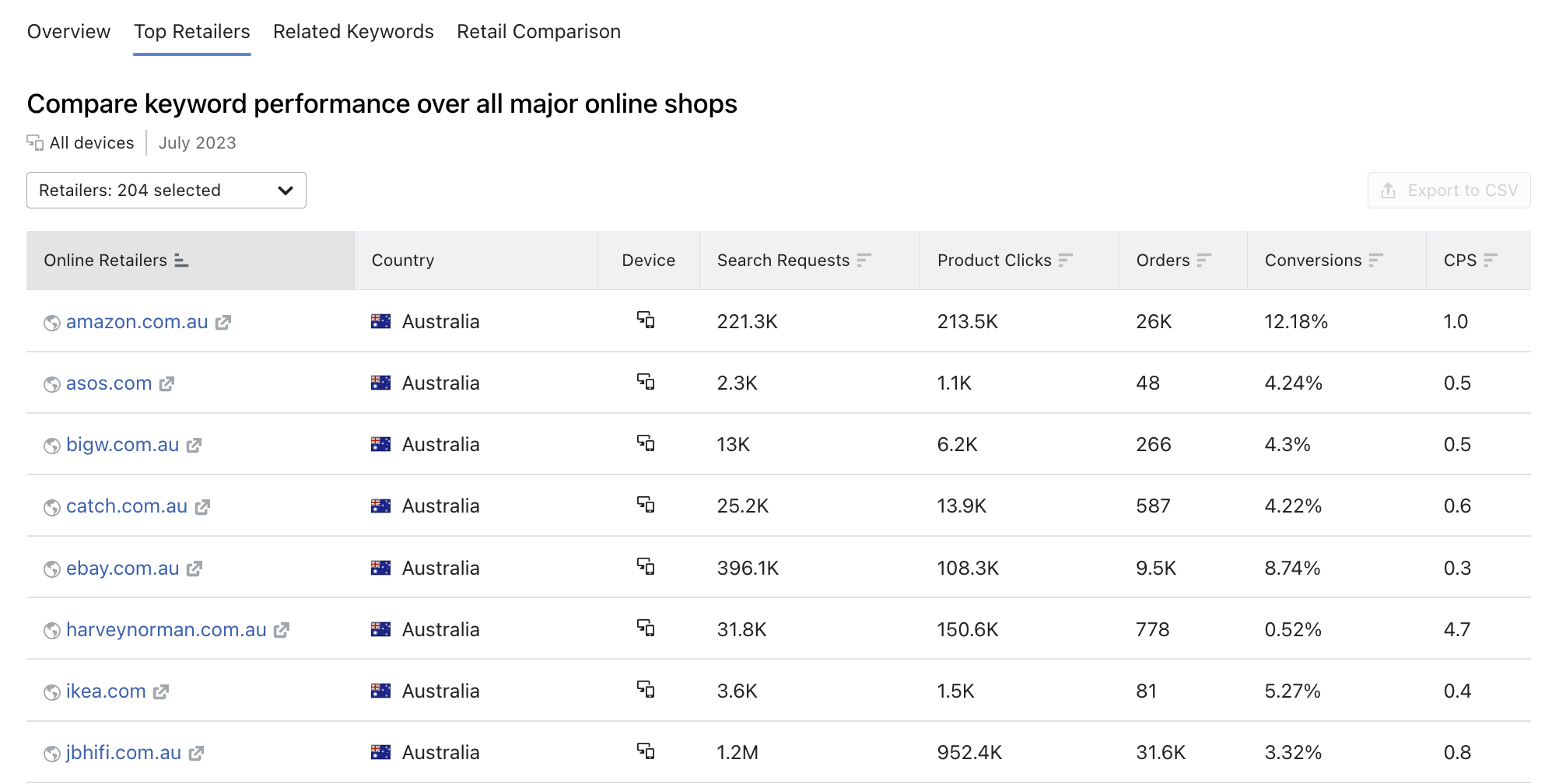Image resolution: width=1545 pixels, height=784 pixels.
Task: Sort by Product Clicks column header
Action: (x=1067, y=261)
